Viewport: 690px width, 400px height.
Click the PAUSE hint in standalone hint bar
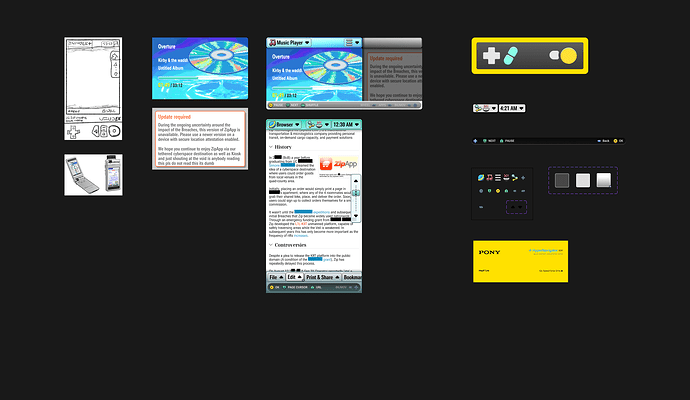point(506,141)
